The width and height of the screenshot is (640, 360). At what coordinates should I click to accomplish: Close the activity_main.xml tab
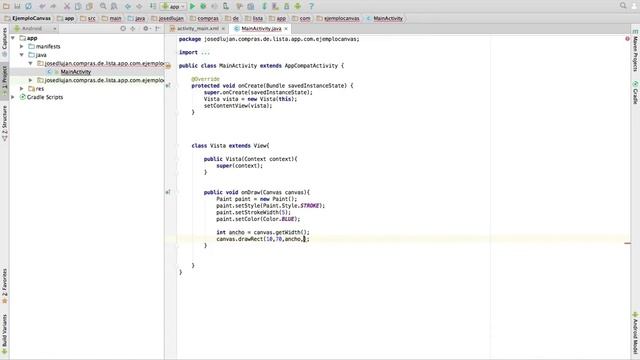click(x=223, y=29)
